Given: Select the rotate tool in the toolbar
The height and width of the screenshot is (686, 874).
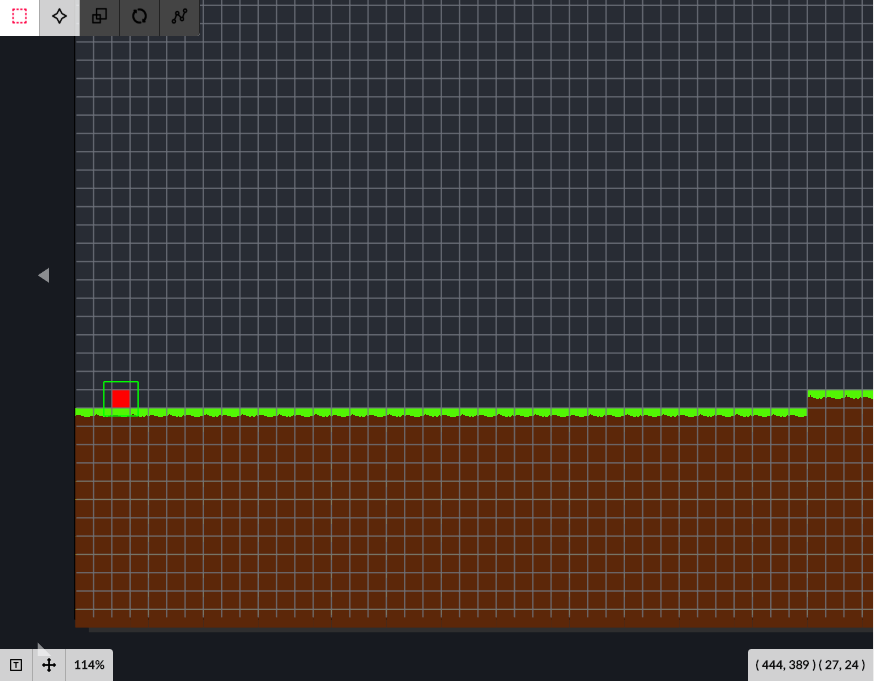Looking at the screenshot, I should [x=139, y=17].
